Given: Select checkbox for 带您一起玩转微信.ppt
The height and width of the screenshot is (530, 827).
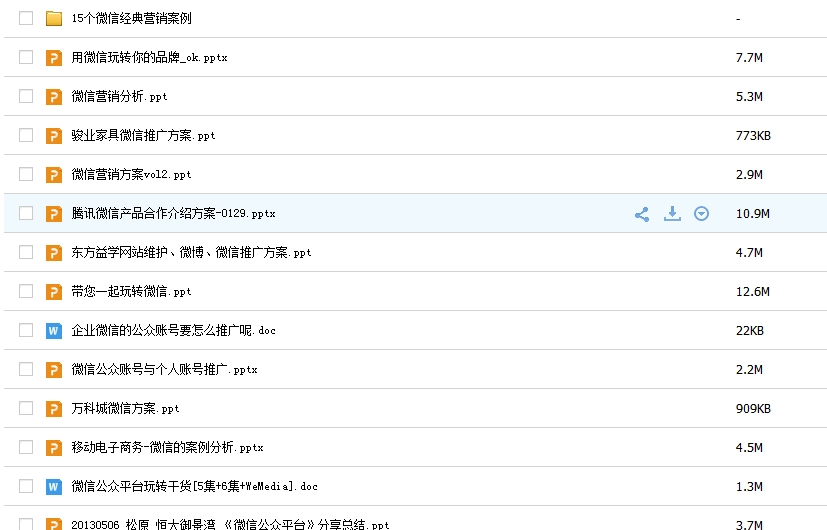Looking at the screenshot, I should (x=26, y=291).
